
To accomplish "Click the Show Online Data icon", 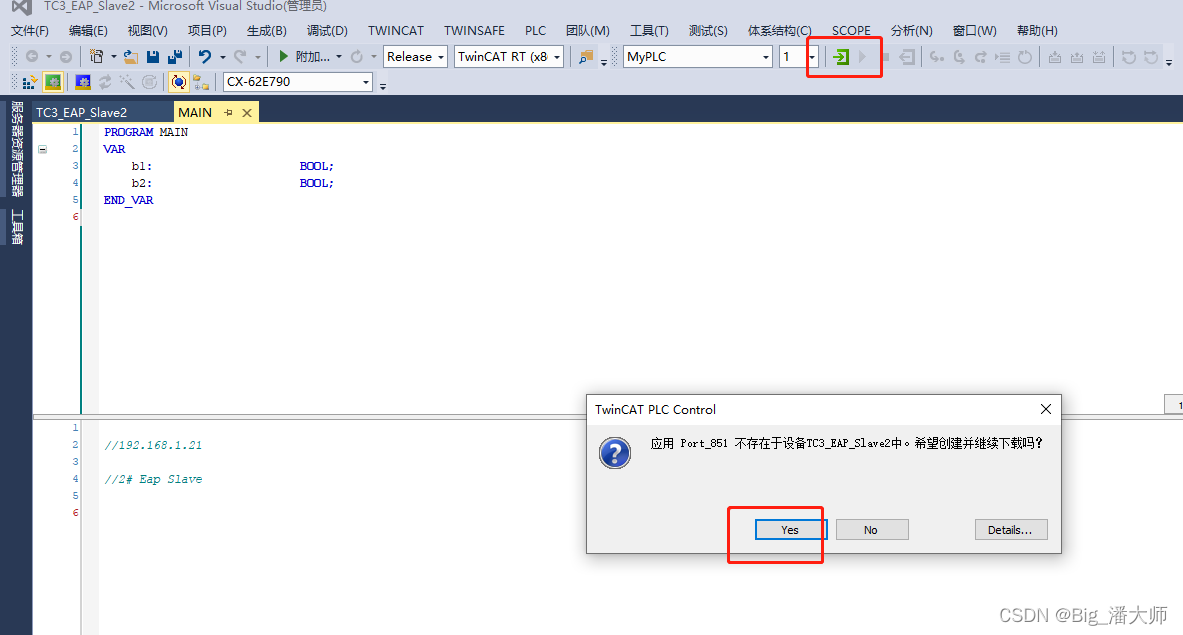I will coord(179,81).
